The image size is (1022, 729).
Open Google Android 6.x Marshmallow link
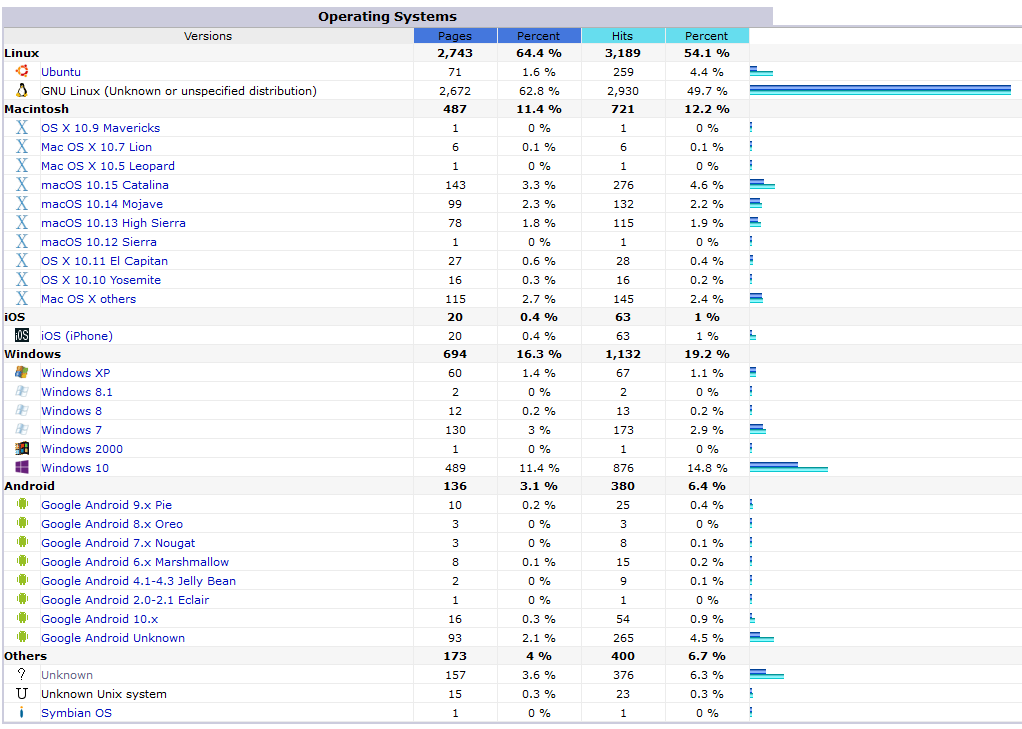pos(134,562)
